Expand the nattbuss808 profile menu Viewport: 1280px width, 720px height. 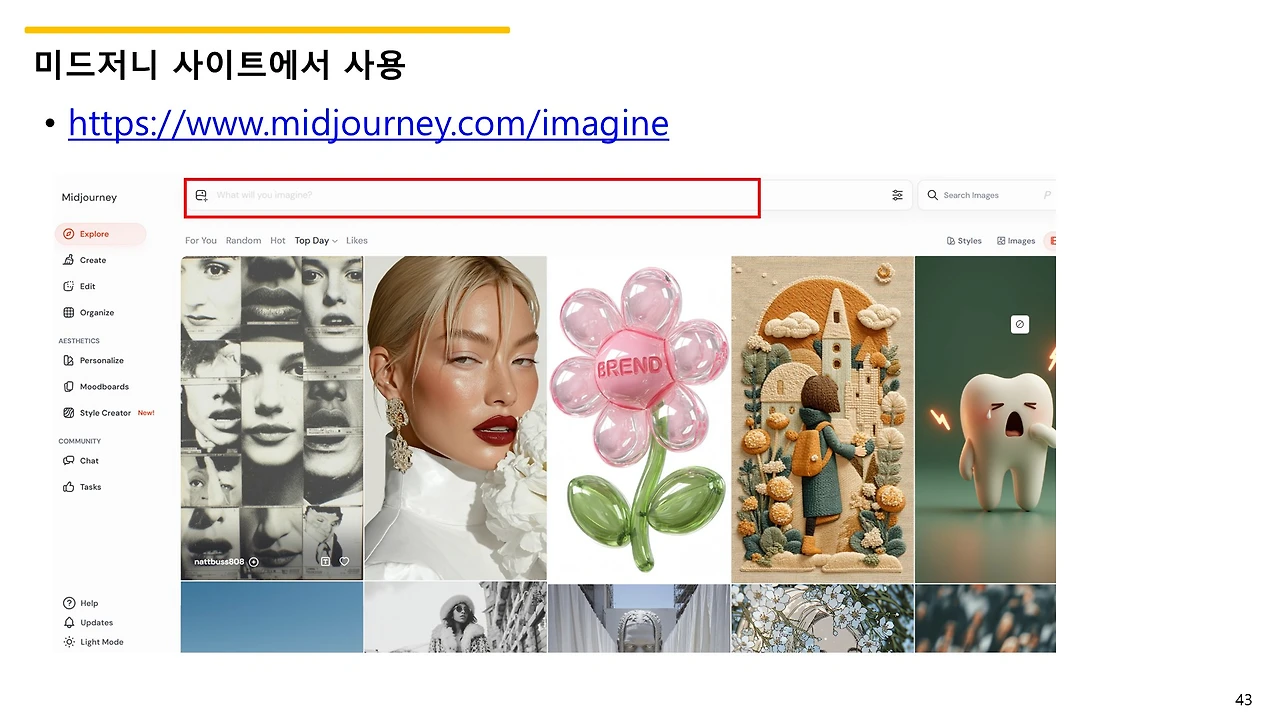pyautogui.click(x=253, y=561)
